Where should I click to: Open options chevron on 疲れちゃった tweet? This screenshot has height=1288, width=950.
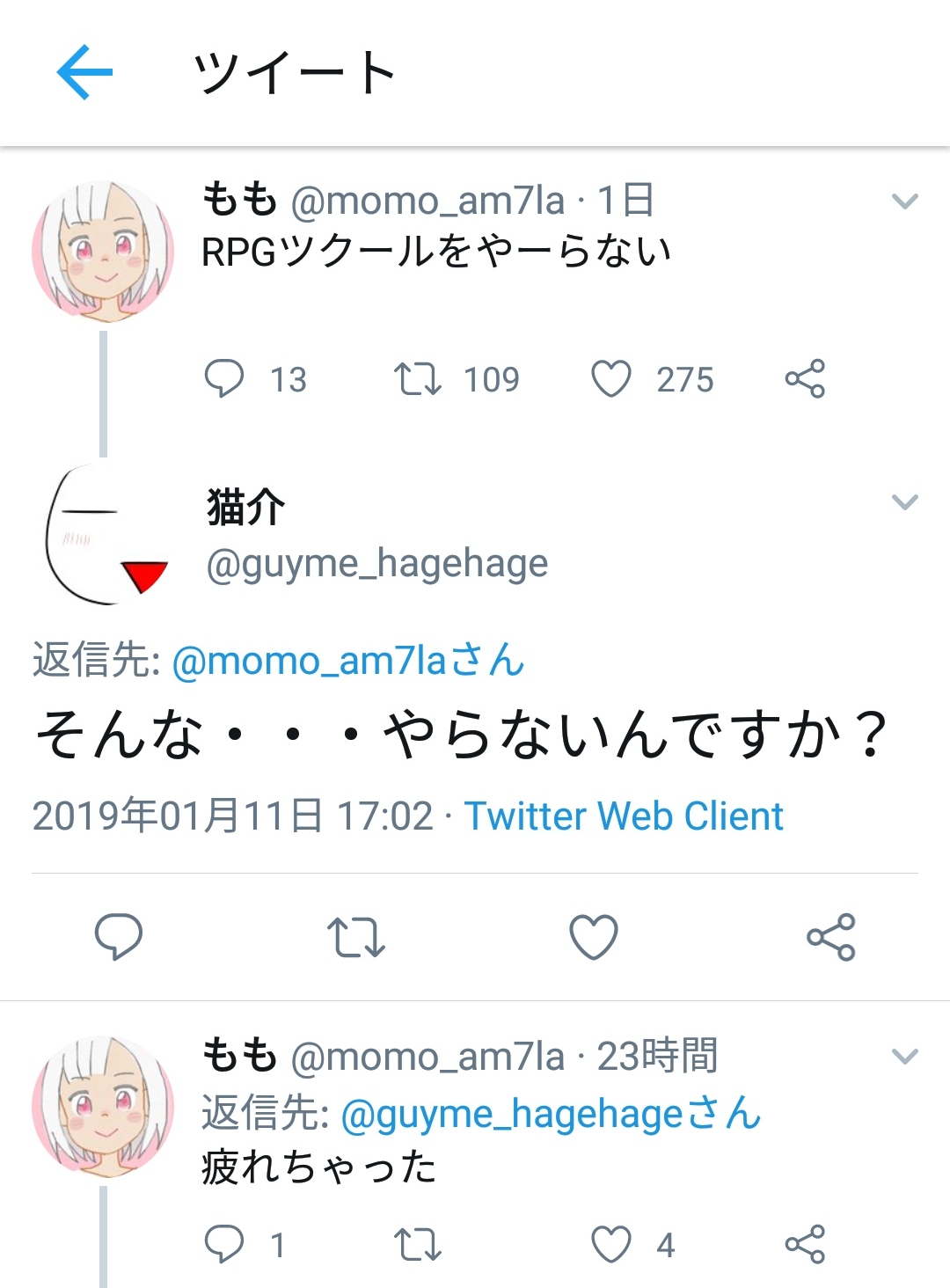click(x=905, y=1056)
